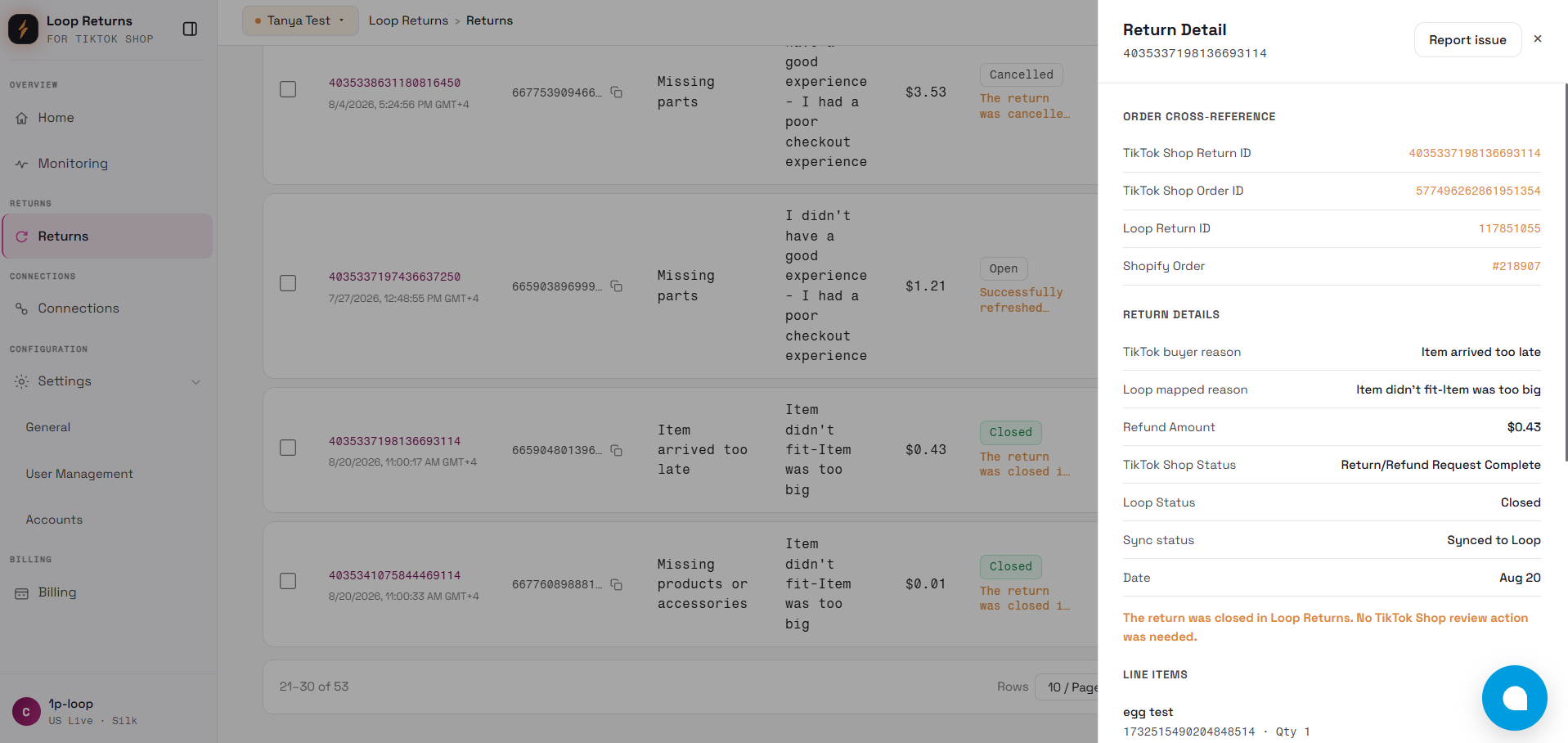This screenshot has width=1568, height=743.
Task: Open the Billing page
Action: click(x=107, y=592)
